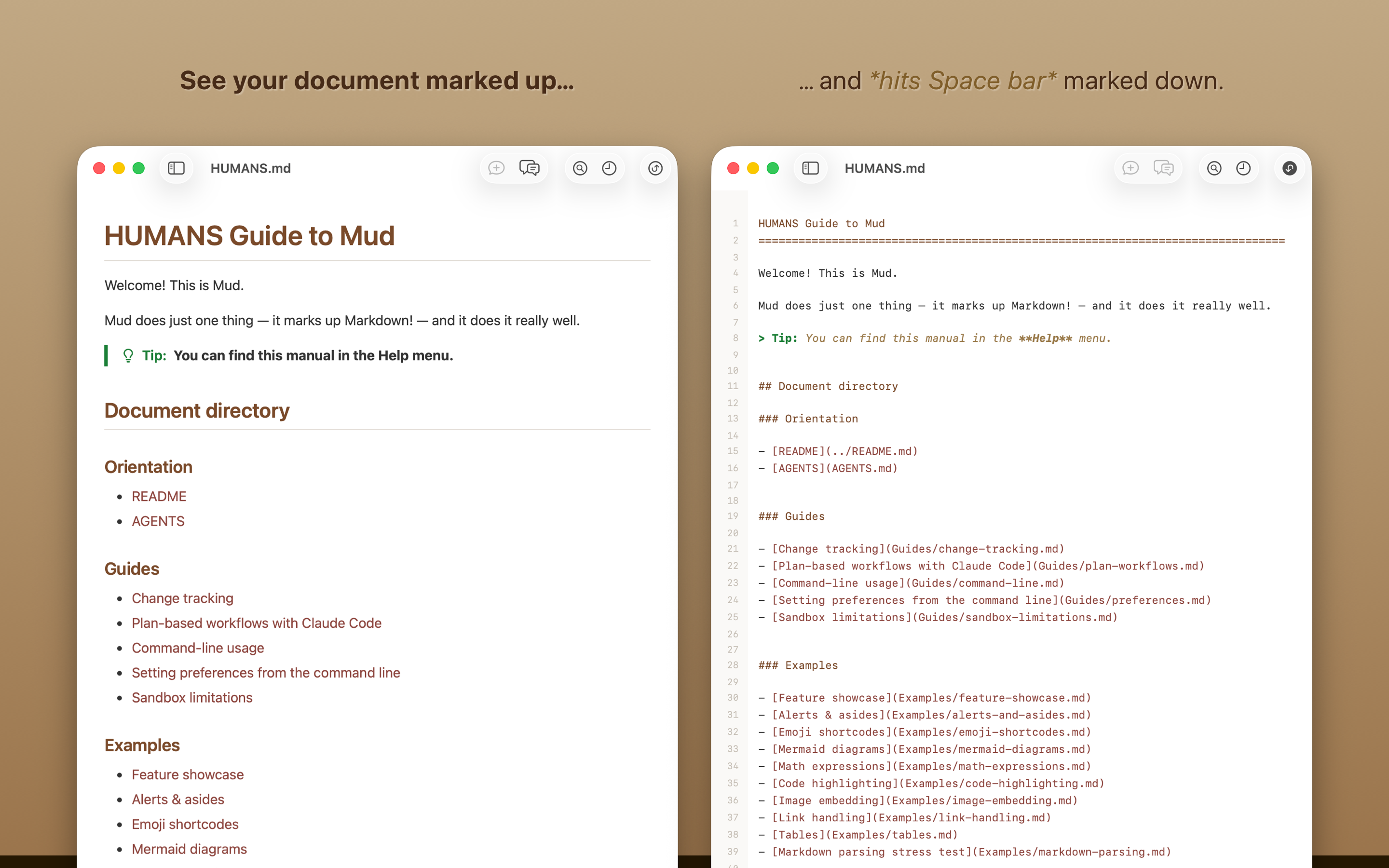1389x868 pixels.
Task: Click the add comment bubble icon in left window
Action: [x=496, y=168]
